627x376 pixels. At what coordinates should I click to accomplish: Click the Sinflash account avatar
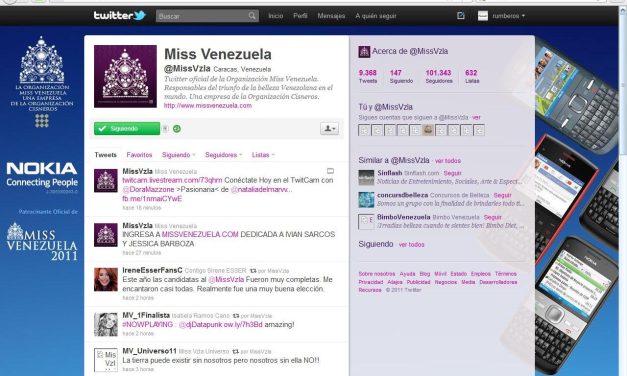366,177
